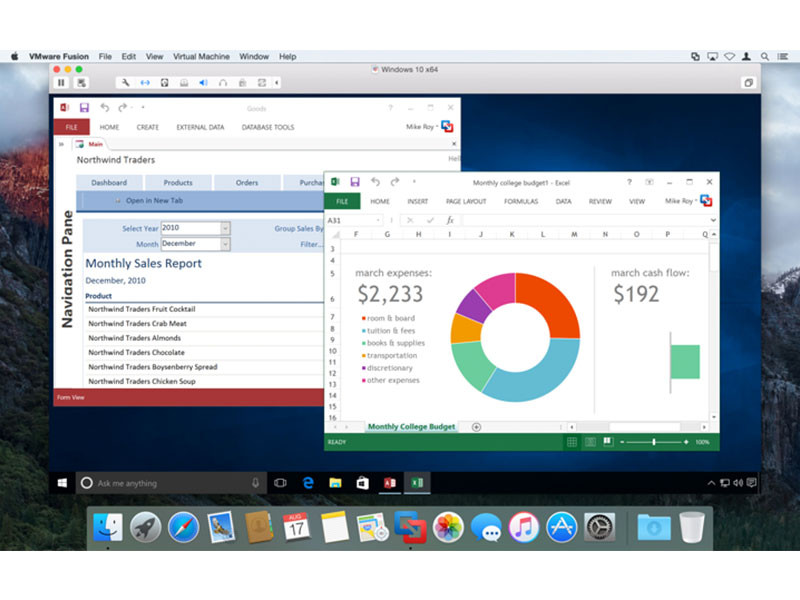
Task: Click the Save icon in Excel title bar
Action: (355, 182)
